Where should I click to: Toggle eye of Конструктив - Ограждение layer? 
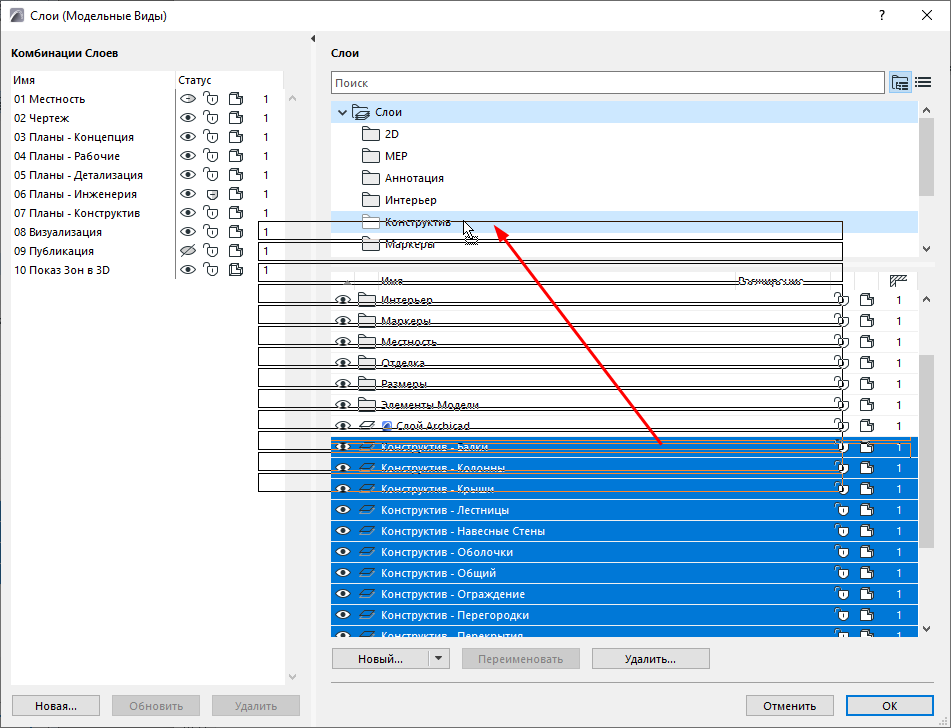tap(343, 594)
